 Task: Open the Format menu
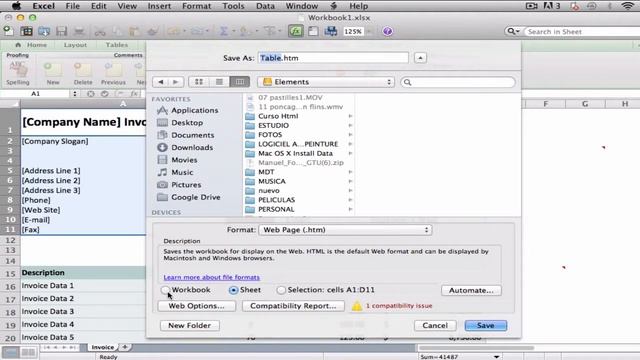pos(196,6)
